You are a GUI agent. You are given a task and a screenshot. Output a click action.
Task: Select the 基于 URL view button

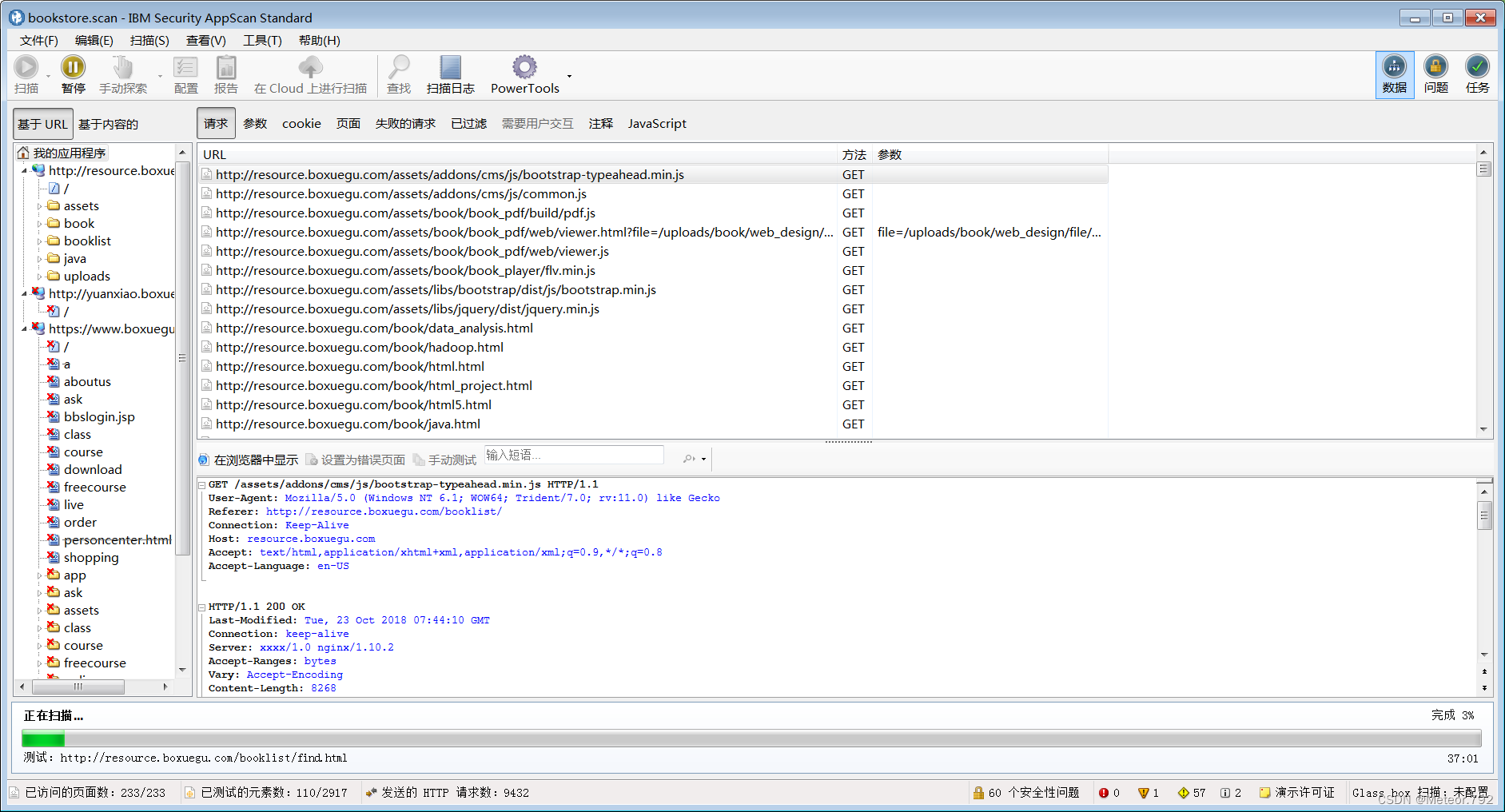click(43, 124)
